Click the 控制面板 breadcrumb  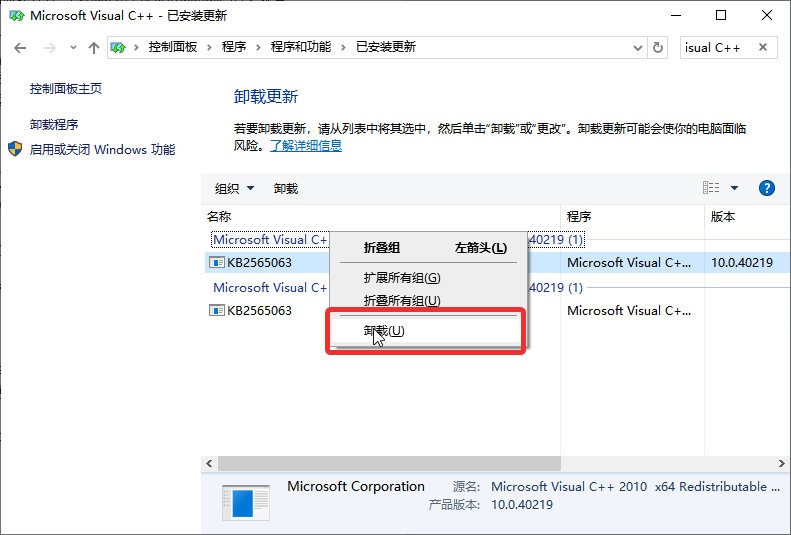173,47
